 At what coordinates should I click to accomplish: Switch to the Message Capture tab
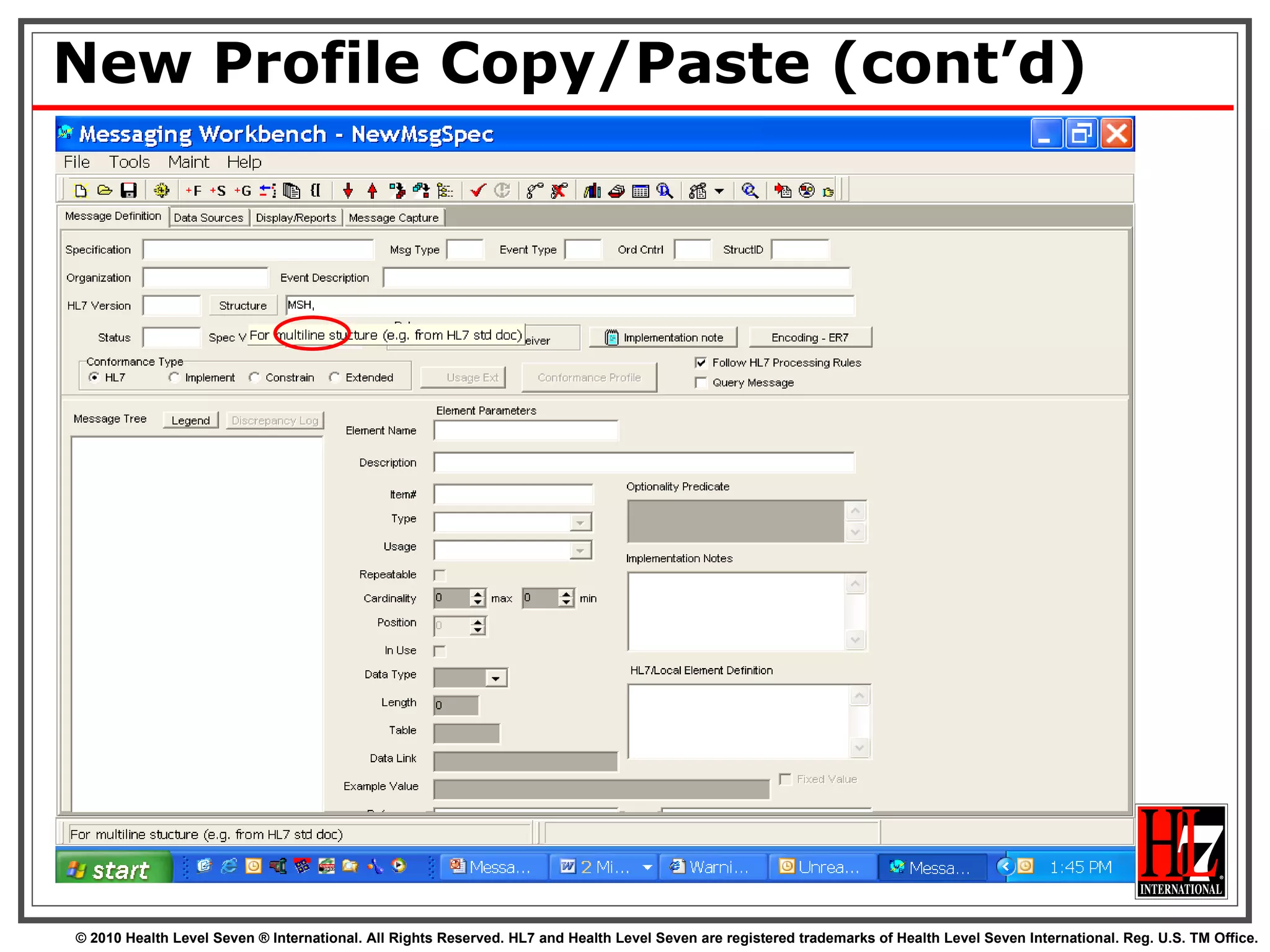click(394, 218)
